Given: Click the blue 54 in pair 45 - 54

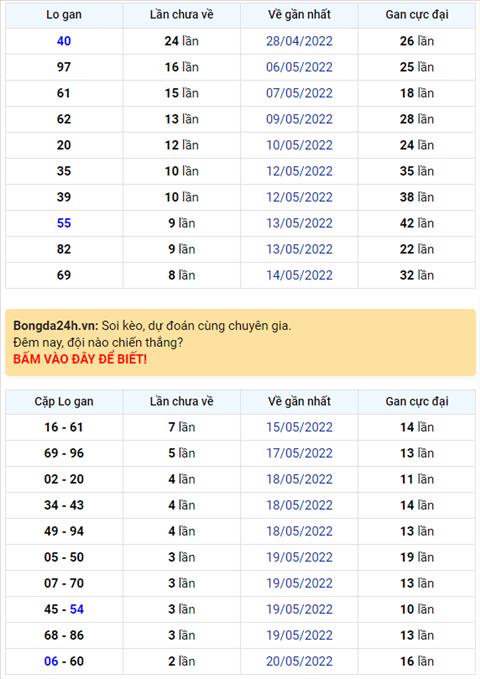Looking at the screenshot, I should [77, 609].
